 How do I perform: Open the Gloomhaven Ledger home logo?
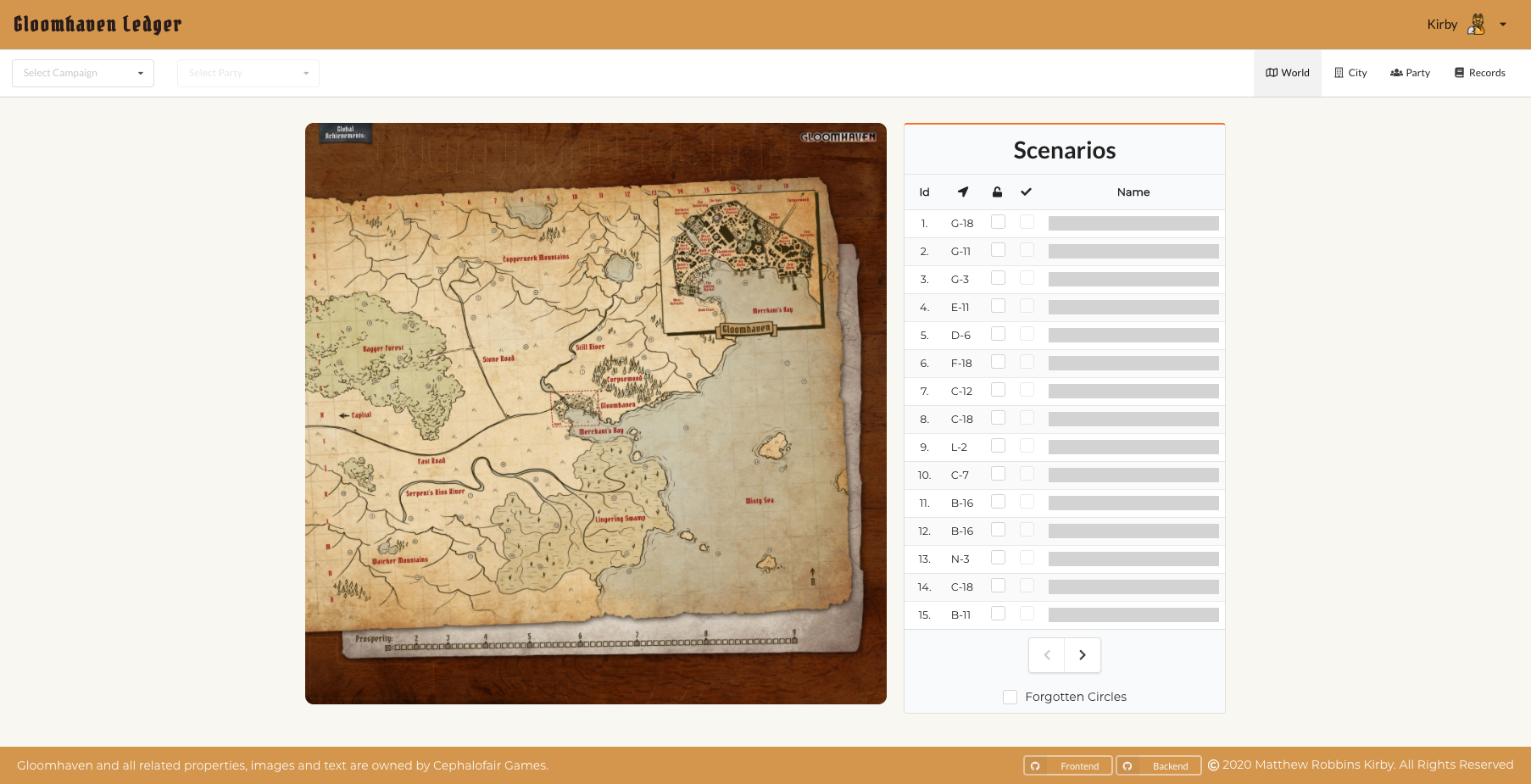pos(97,24)
